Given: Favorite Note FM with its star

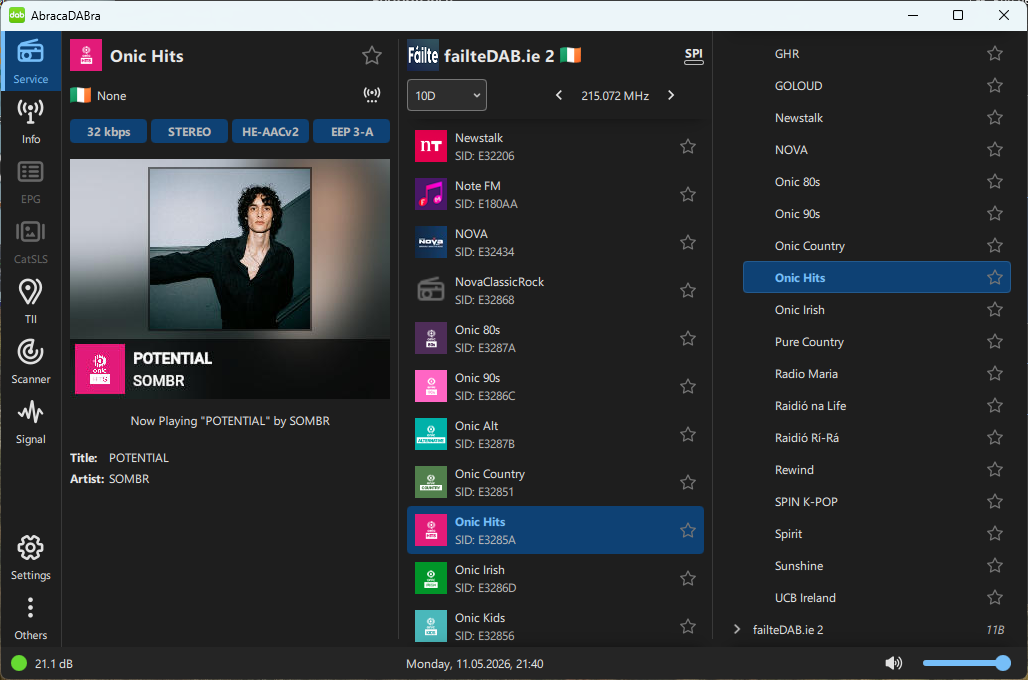Looking at the screenshot, I should (x=688, y=194).
